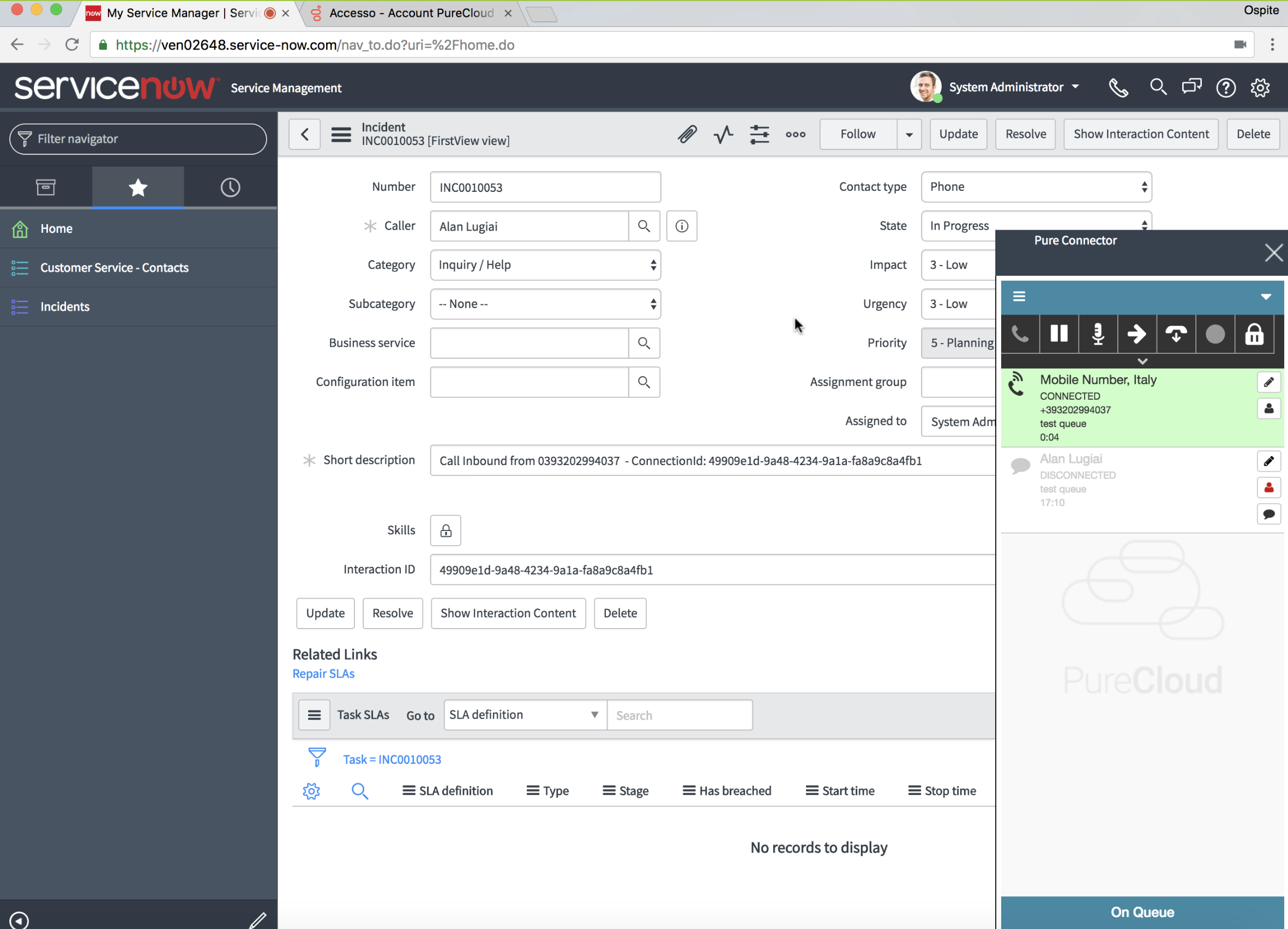
Task: Click the phone call icon in Pure Connector
Action: 1020,334
